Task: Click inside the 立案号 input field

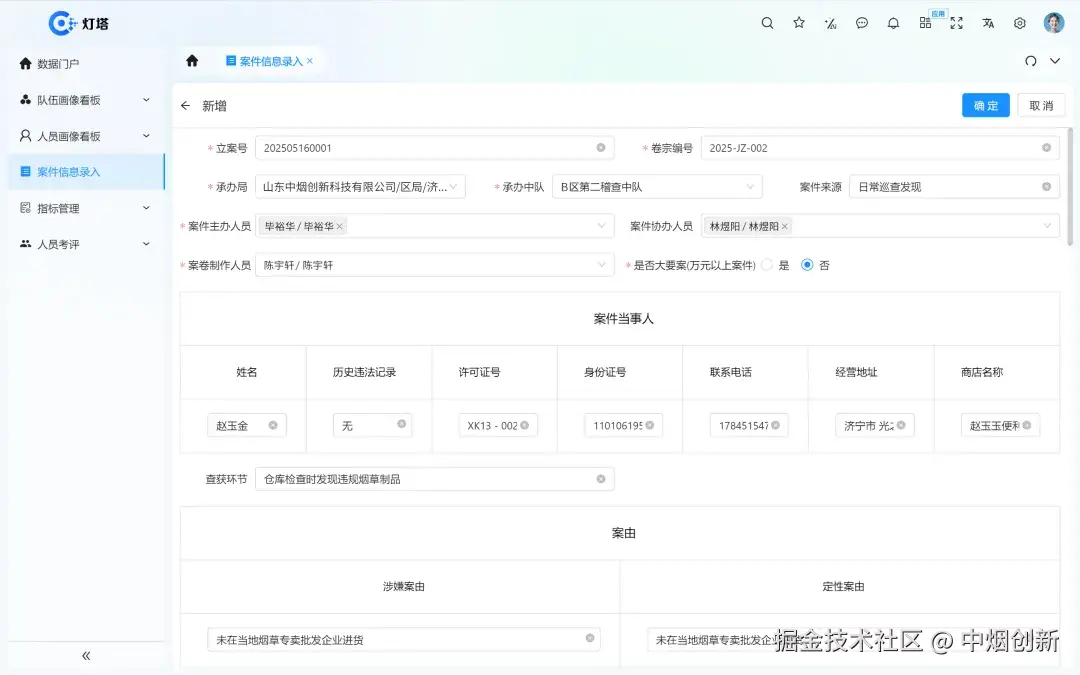Action: click(x=420, y=147)
